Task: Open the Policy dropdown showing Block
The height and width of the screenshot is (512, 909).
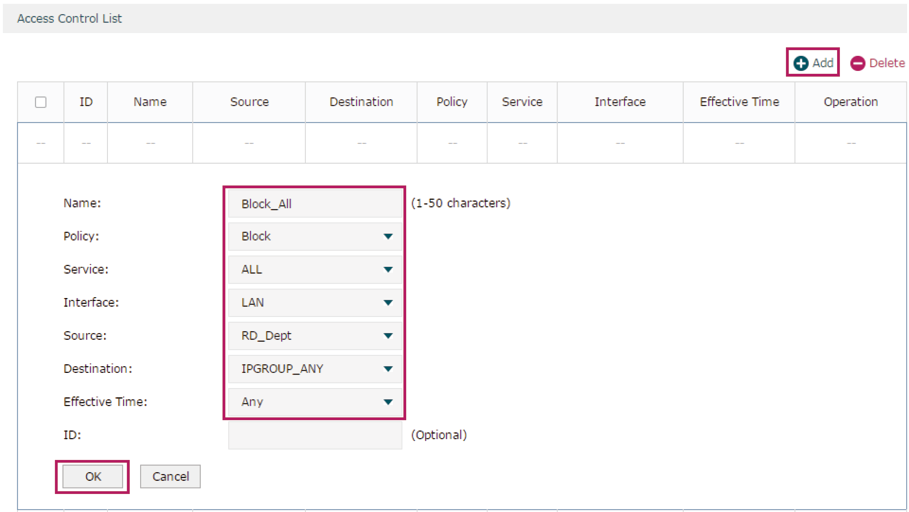Action: [315, 237]
